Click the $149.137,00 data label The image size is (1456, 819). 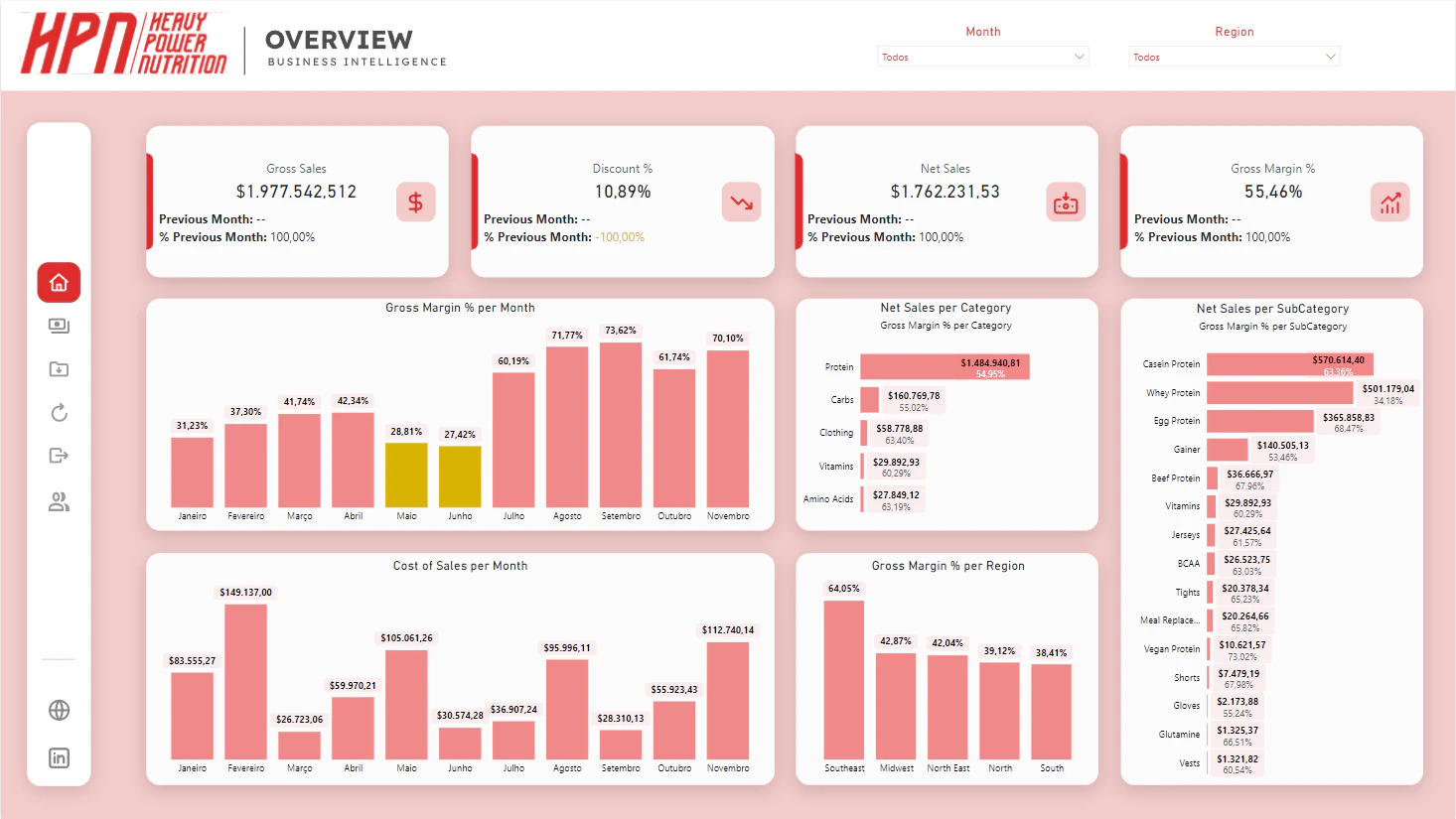point(245,593)
